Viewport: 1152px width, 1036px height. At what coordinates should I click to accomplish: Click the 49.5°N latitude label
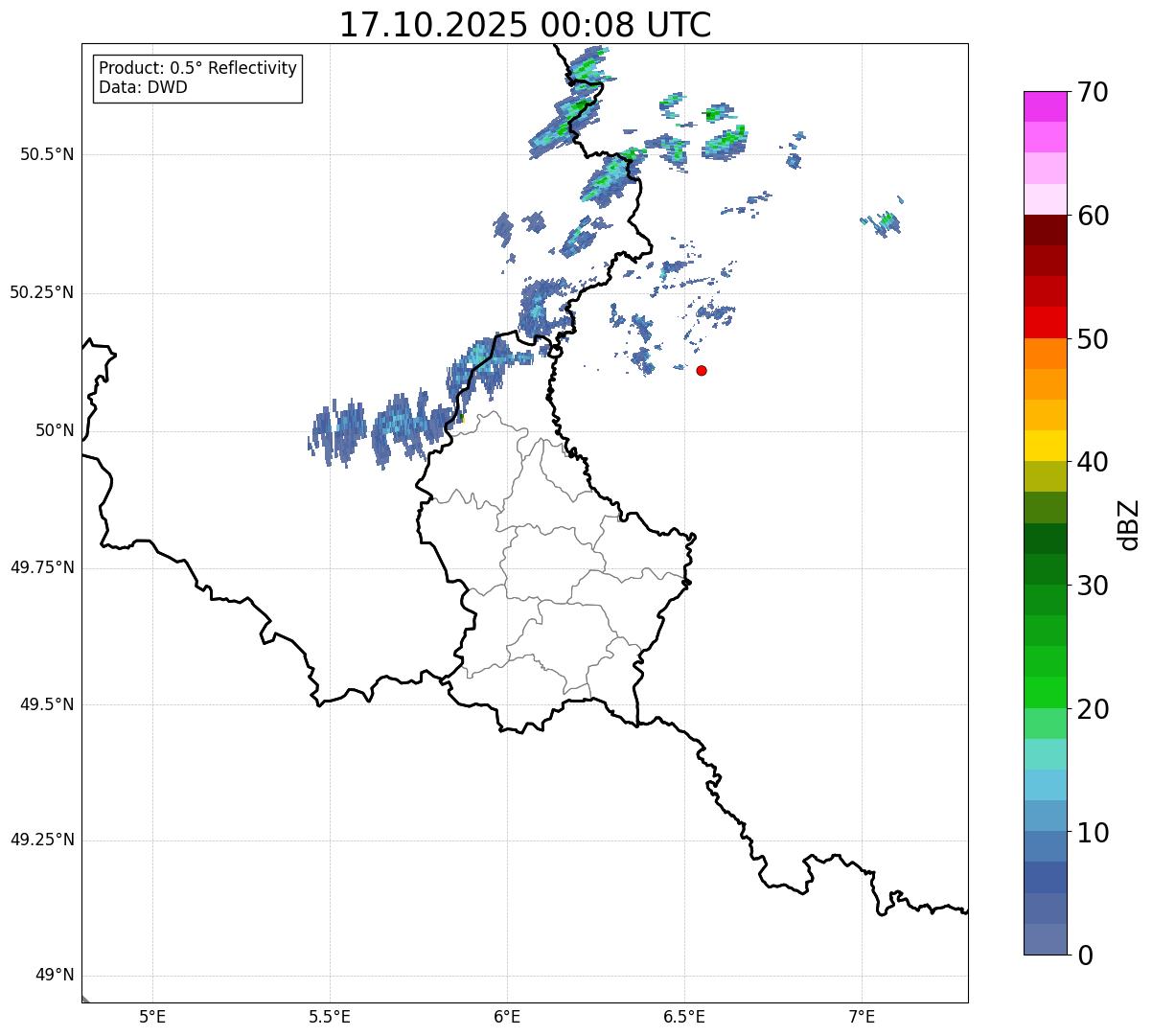point(47,704)
